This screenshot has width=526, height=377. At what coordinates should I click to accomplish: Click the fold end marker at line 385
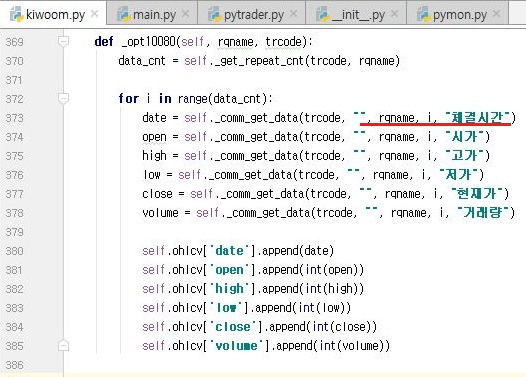63,345
